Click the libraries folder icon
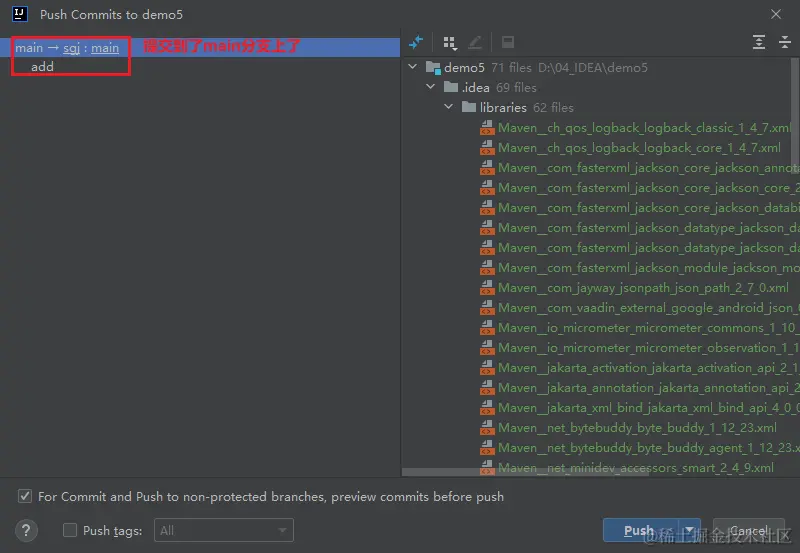This screenshot has height=553, width=800. tap(468, 107)
